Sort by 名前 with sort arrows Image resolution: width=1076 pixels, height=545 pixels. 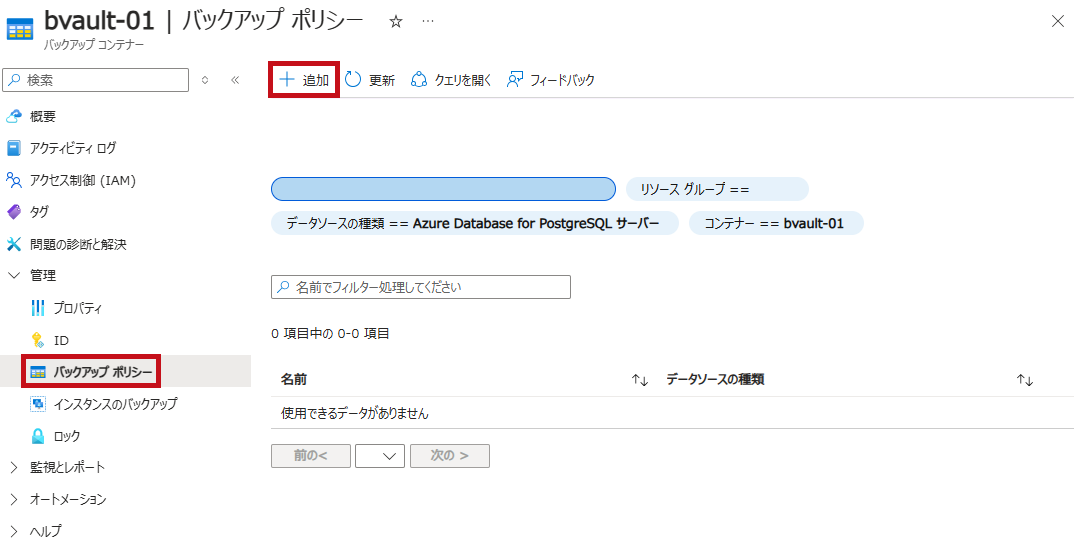click(x=640, y=380)
